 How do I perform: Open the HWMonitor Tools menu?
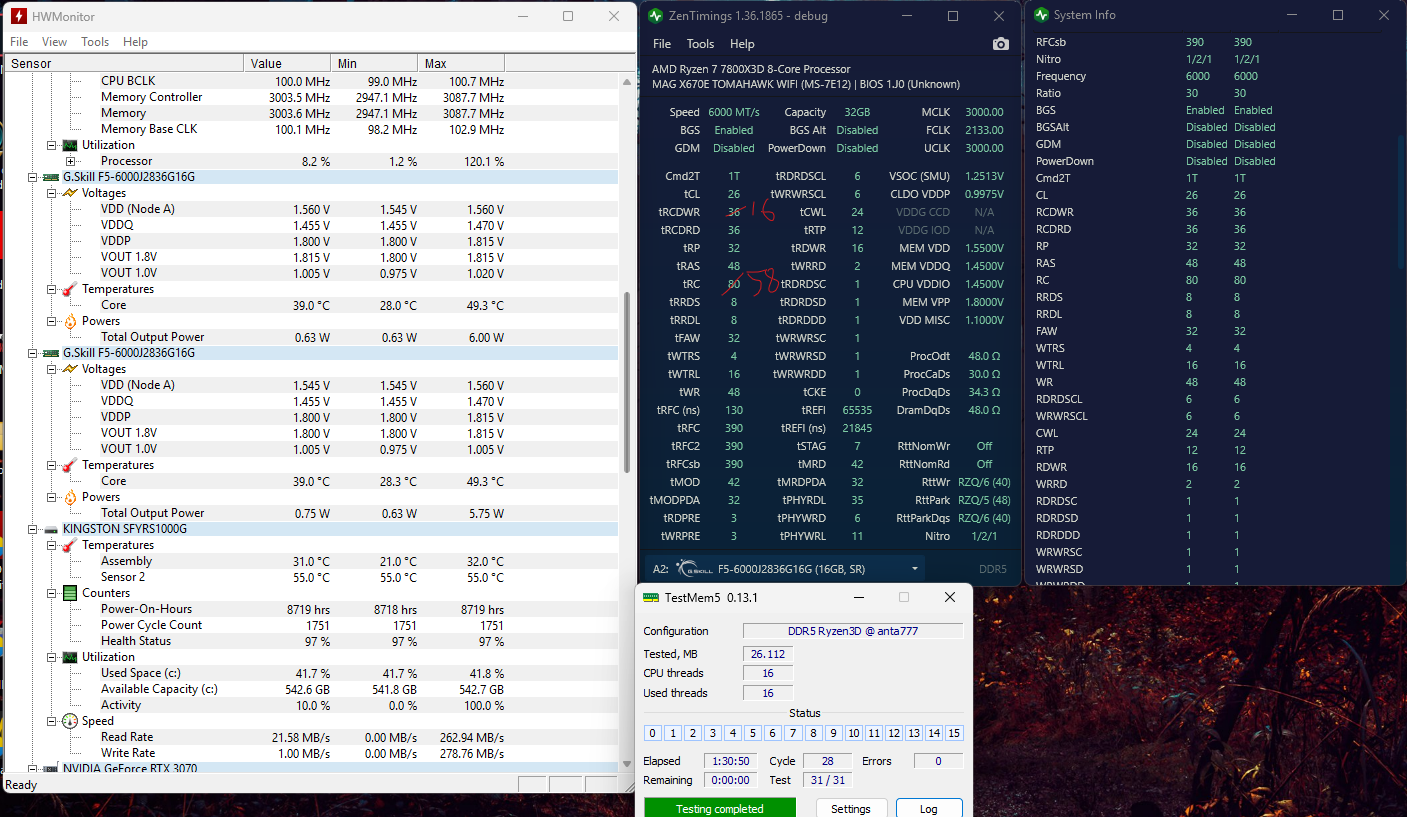click(x=95, y=42)
